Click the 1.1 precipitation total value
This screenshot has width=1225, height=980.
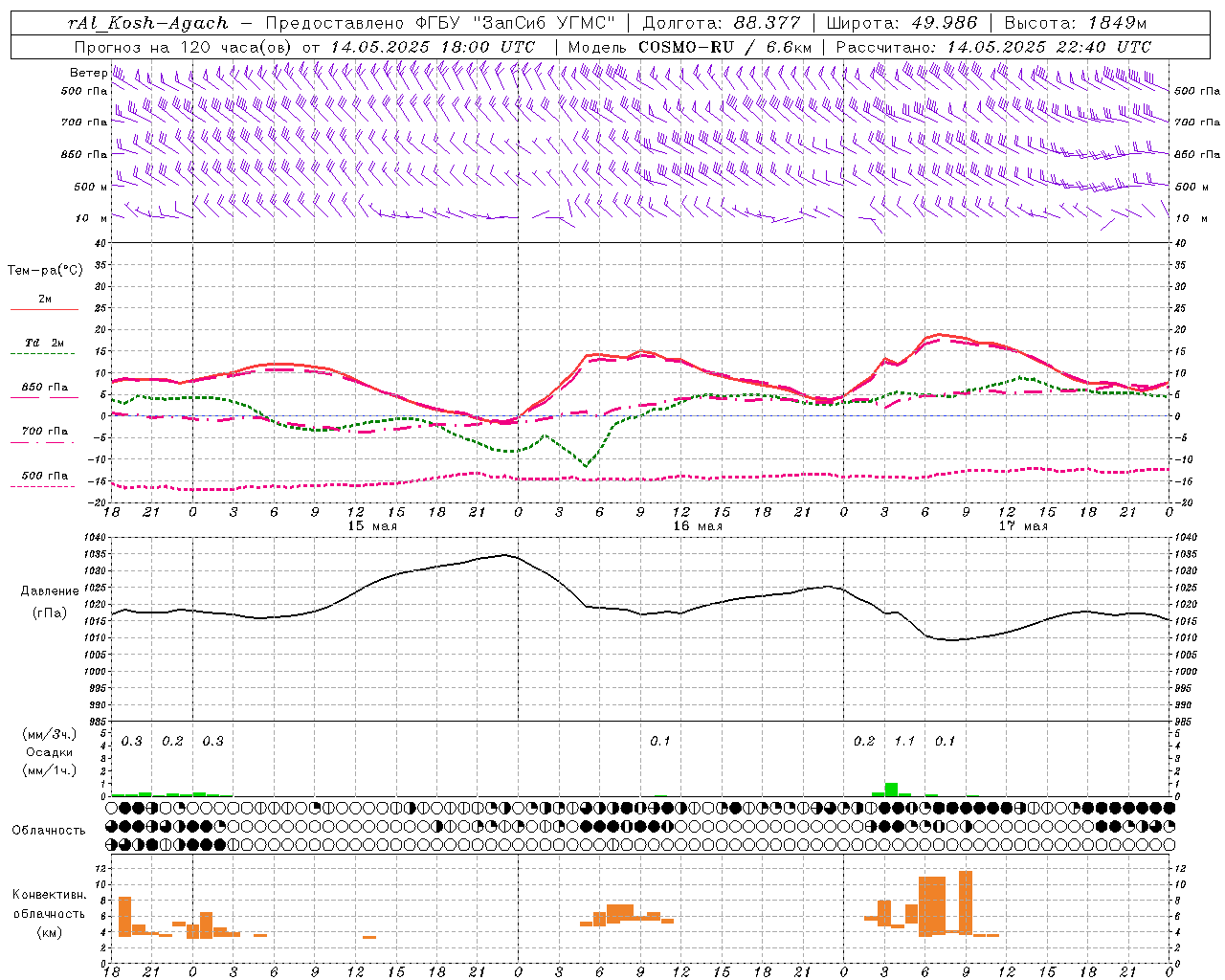click(904, 741)
